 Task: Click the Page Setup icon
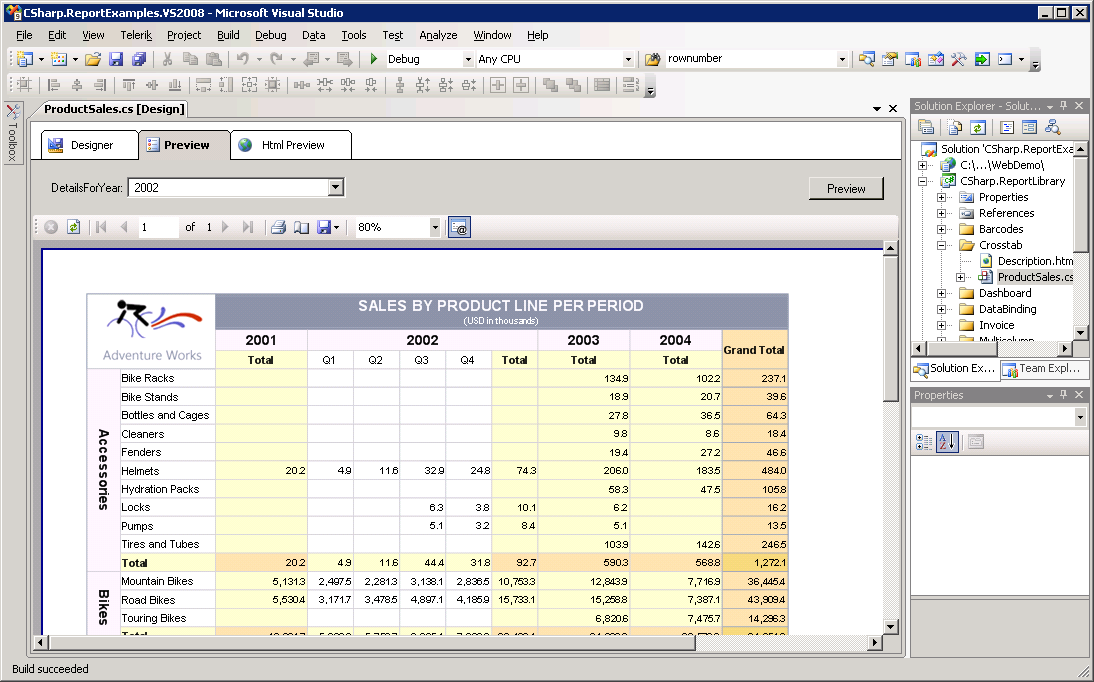pyautogui.click(x=301, y=228)
